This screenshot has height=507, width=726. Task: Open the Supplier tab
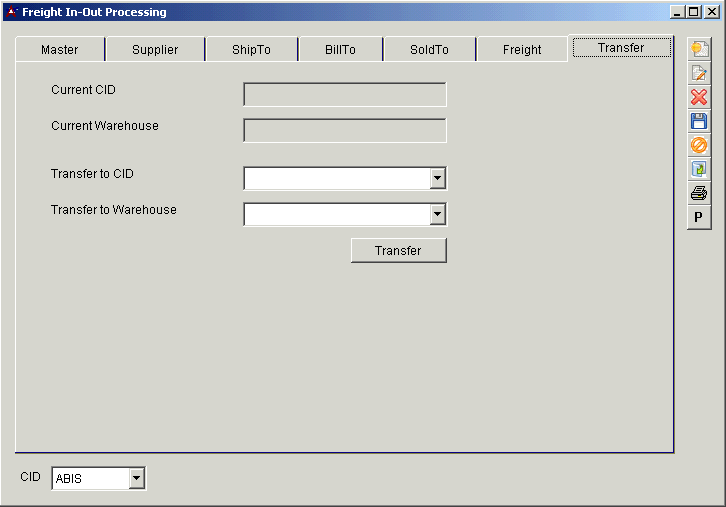tap(155, 50)
